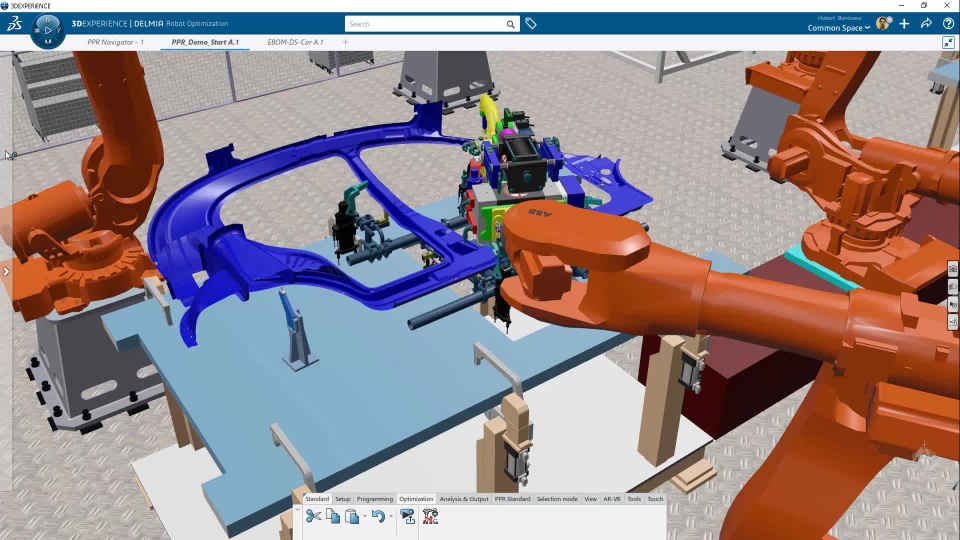Open the PPR Standard tab
Screen dimensions: 960x540
[x=512, y=499]
